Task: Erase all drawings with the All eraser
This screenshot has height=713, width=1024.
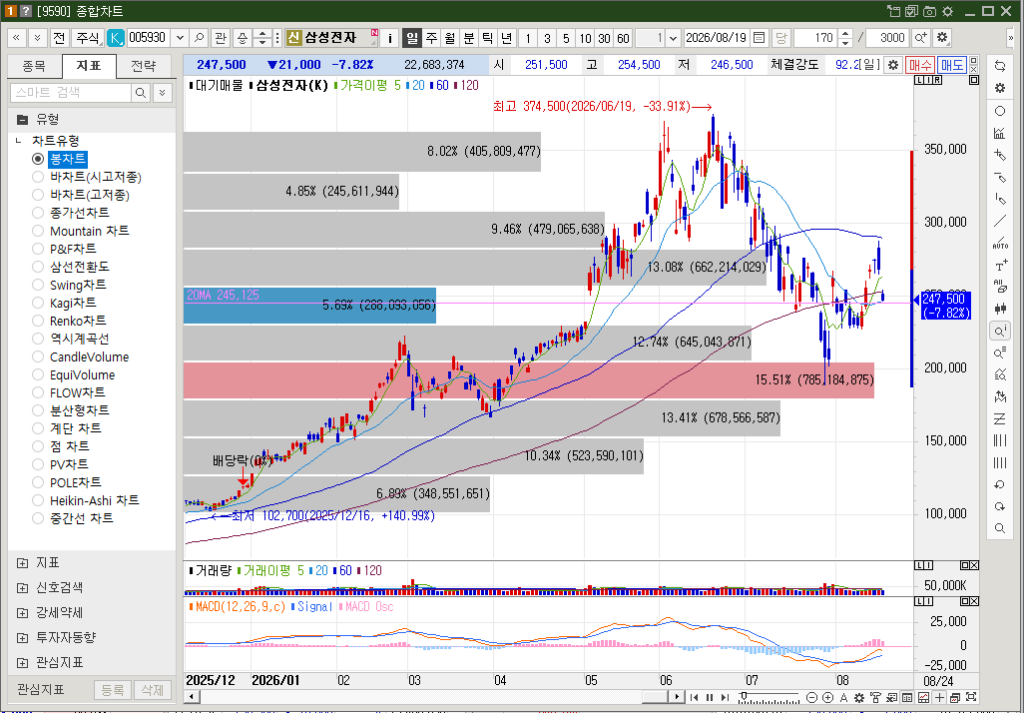Action: 999,287
